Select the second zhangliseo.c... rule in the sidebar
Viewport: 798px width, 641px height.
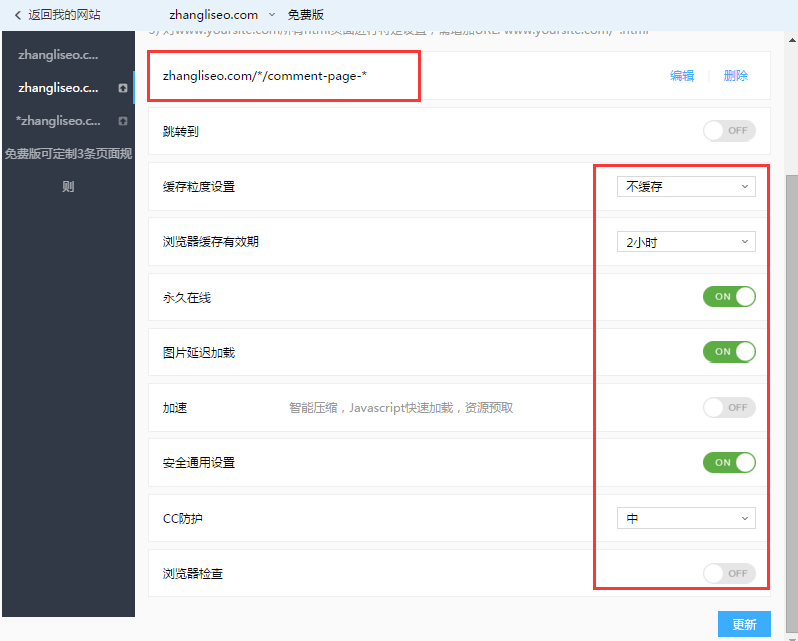tap(58, 88)
